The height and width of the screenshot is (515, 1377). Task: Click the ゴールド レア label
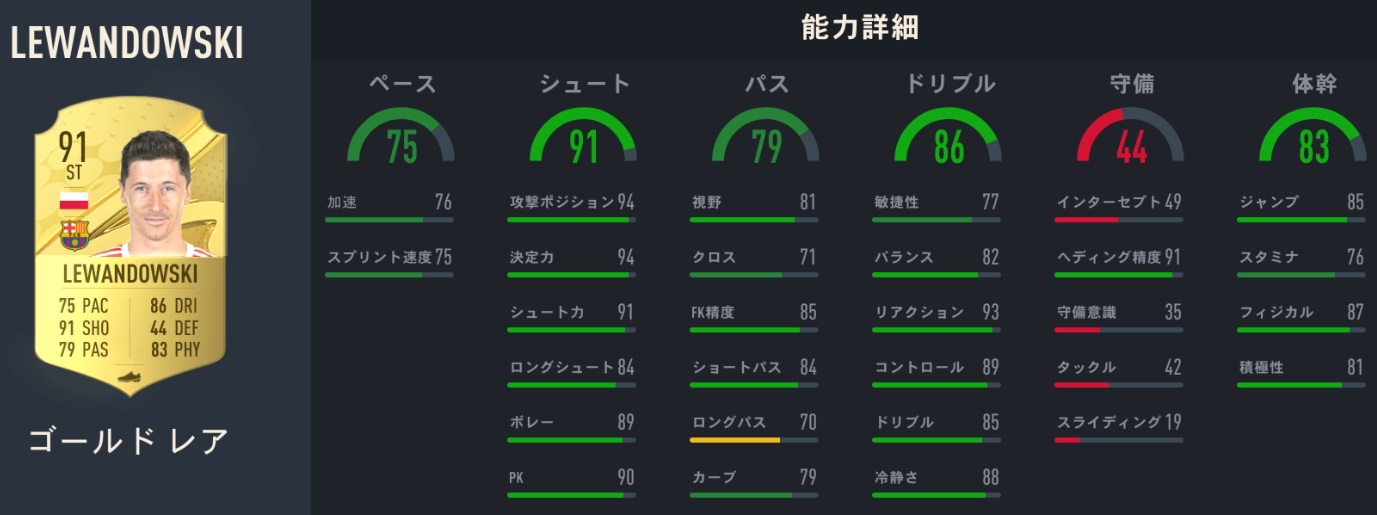click(129, 441)
